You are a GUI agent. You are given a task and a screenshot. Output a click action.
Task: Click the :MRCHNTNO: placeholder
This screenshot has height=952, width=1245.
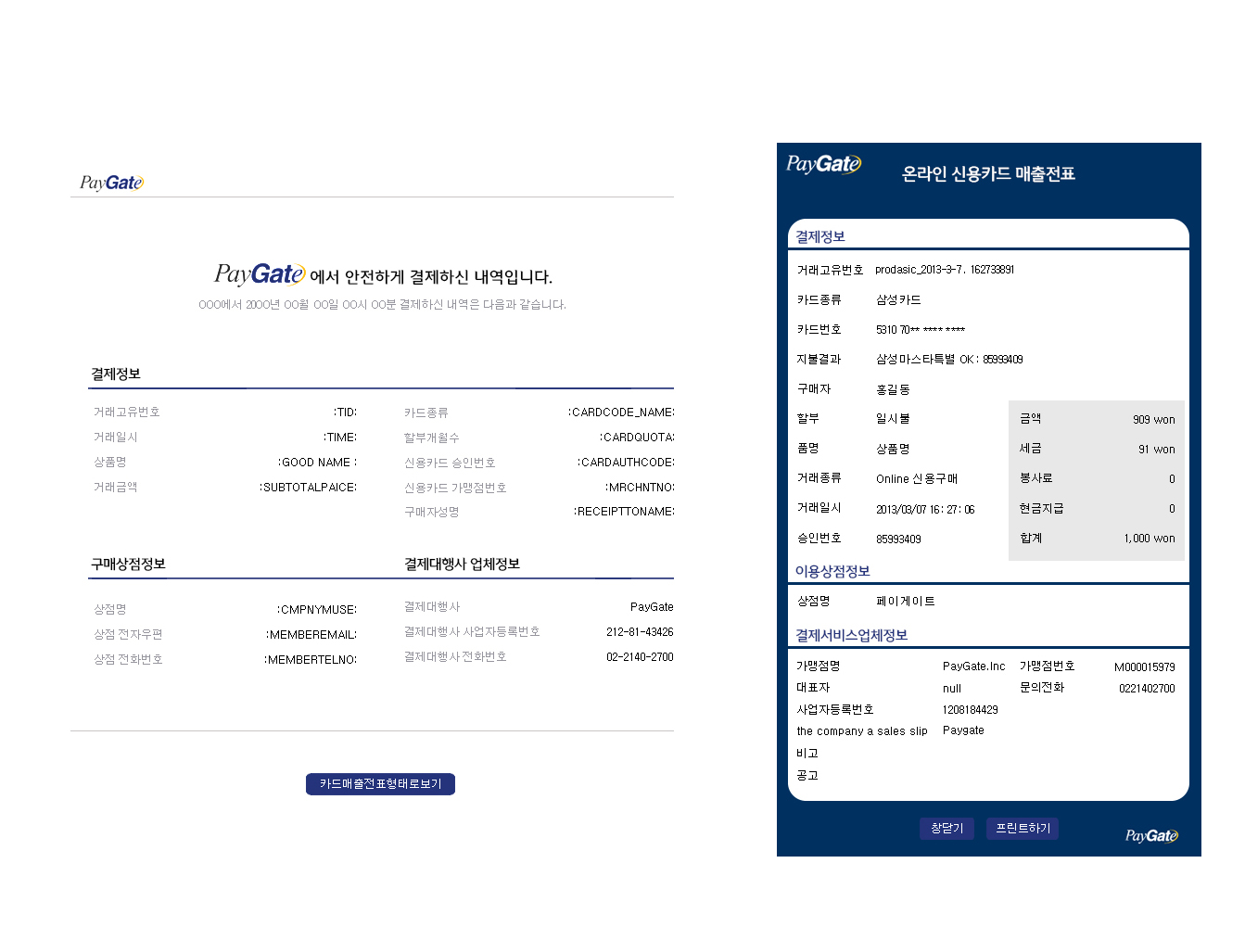[640, 488]
